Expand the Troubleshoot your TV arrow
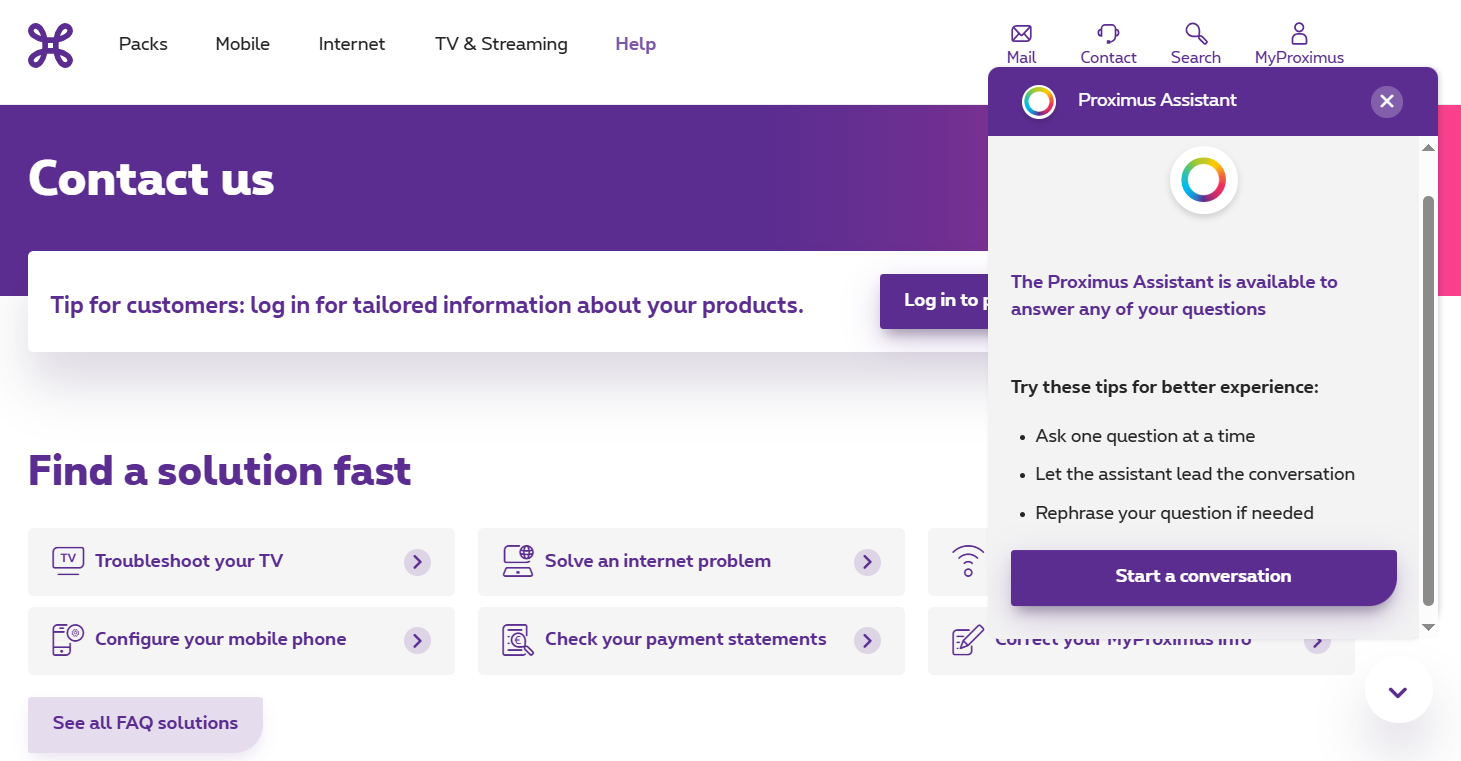The image size is (1461, 761). (x=417, y=562)
